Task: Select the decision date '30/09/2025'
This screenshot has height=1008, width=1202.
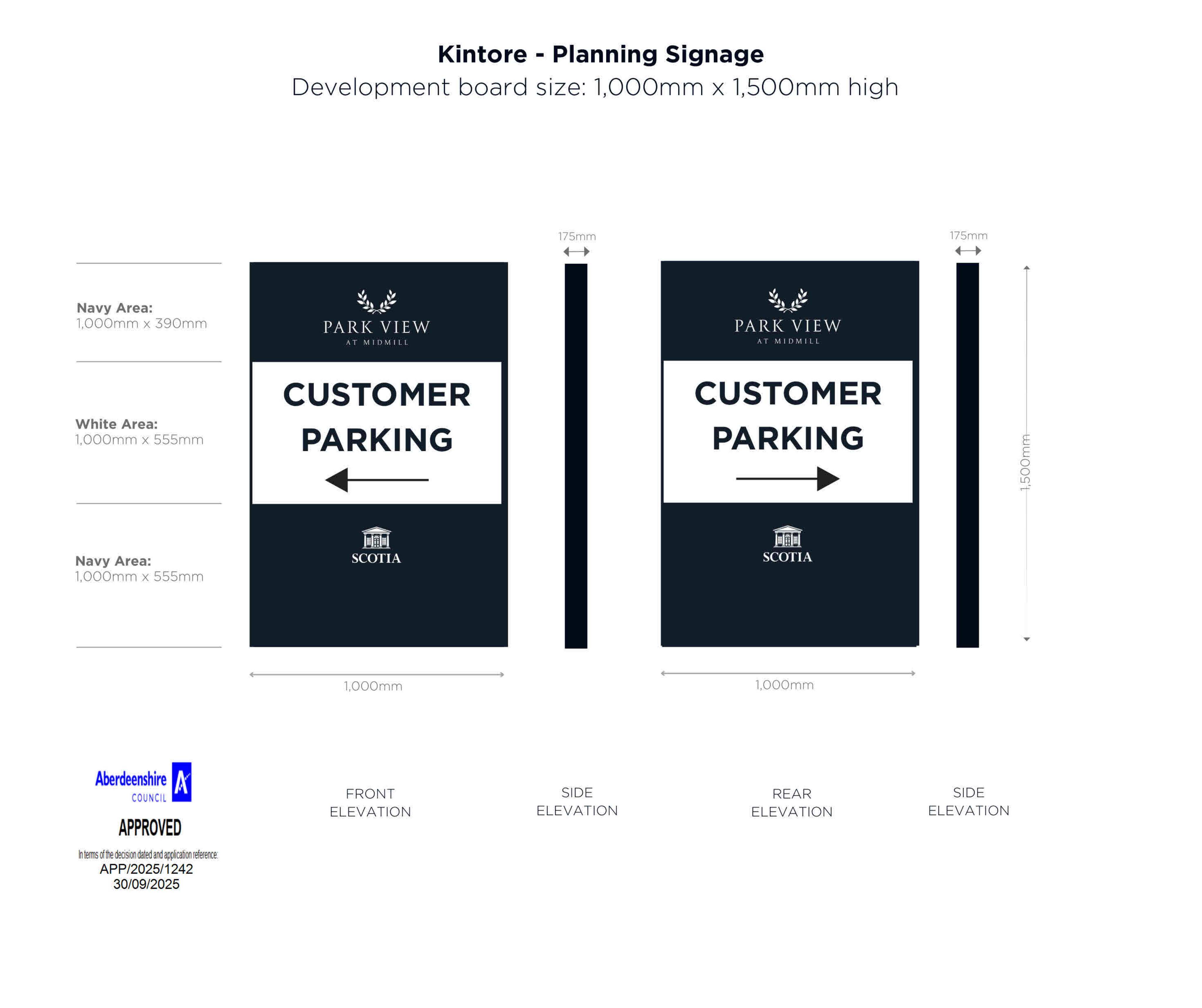Action: [146, 884]
